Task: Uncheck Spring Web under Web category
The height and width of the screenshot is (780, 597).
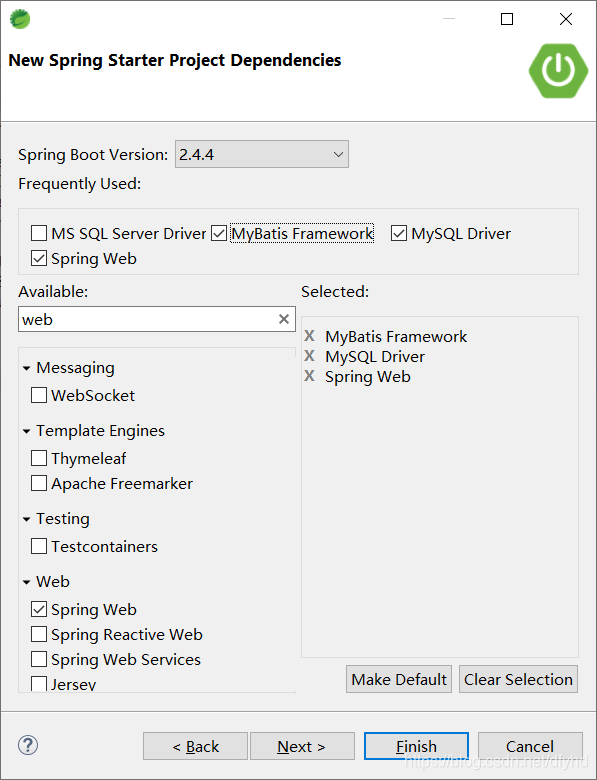Action: (x=39, y=609)
